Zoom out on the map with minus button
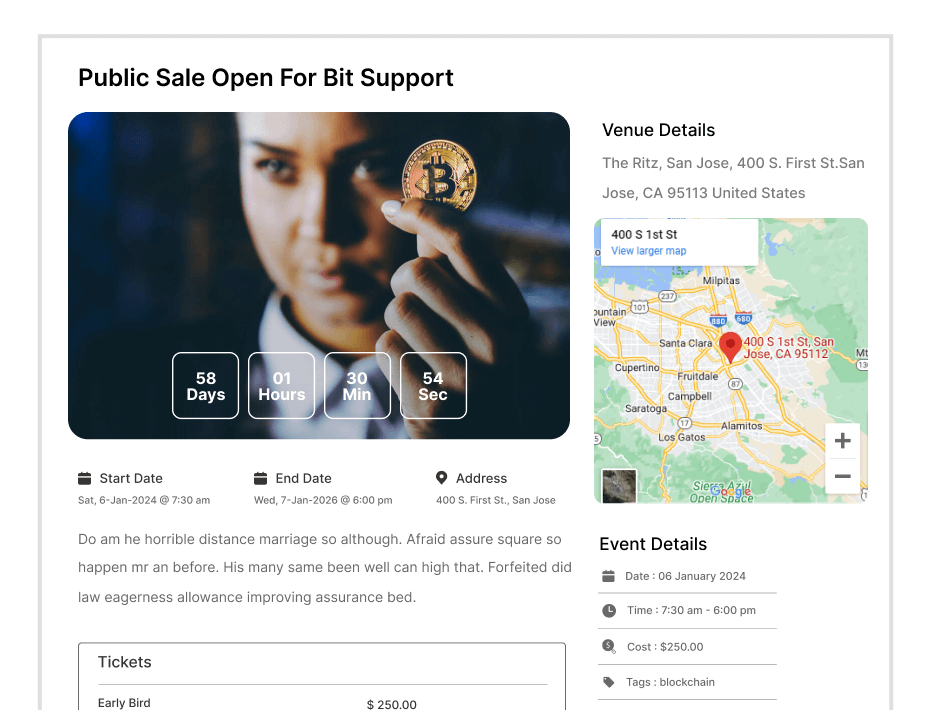930x710 pixels. click(842, 476)
